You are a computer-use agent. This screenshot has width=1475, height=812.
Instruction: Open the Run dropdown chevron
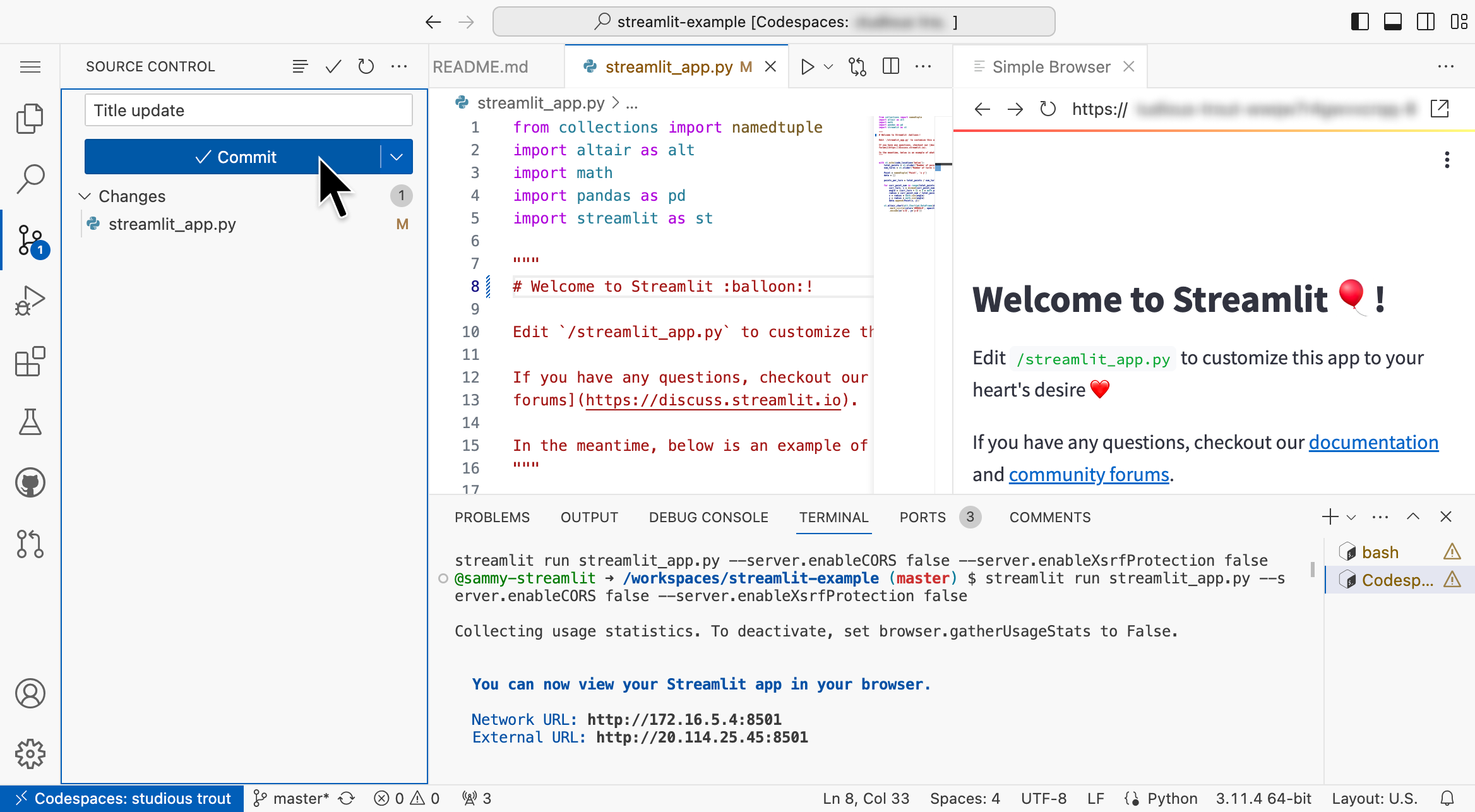coord(828,66)
